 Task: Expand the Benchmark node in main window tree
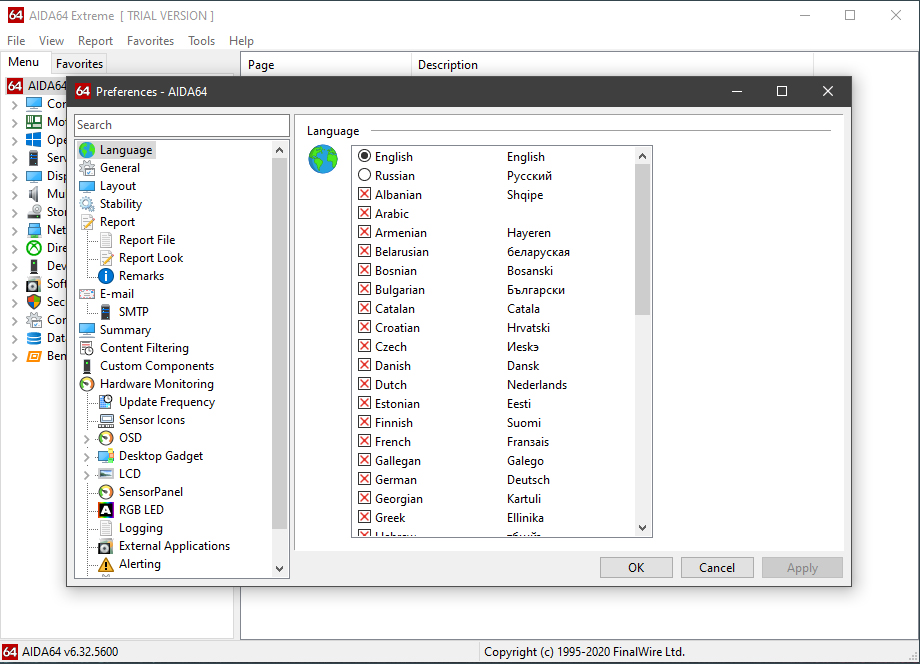click(x=15, y=357)
